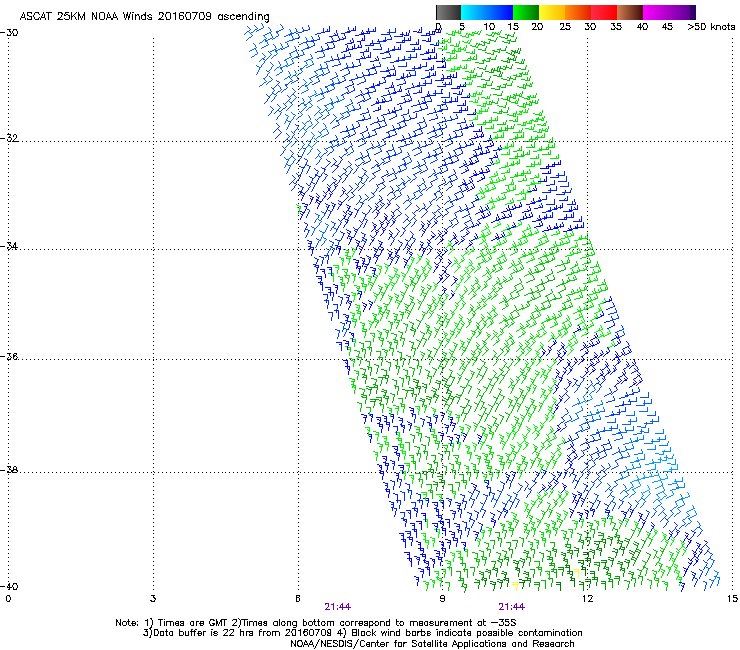Click the yellow 20-25 knots color bar segment
This screenshot has height=650, width=740.
[552, 12]
